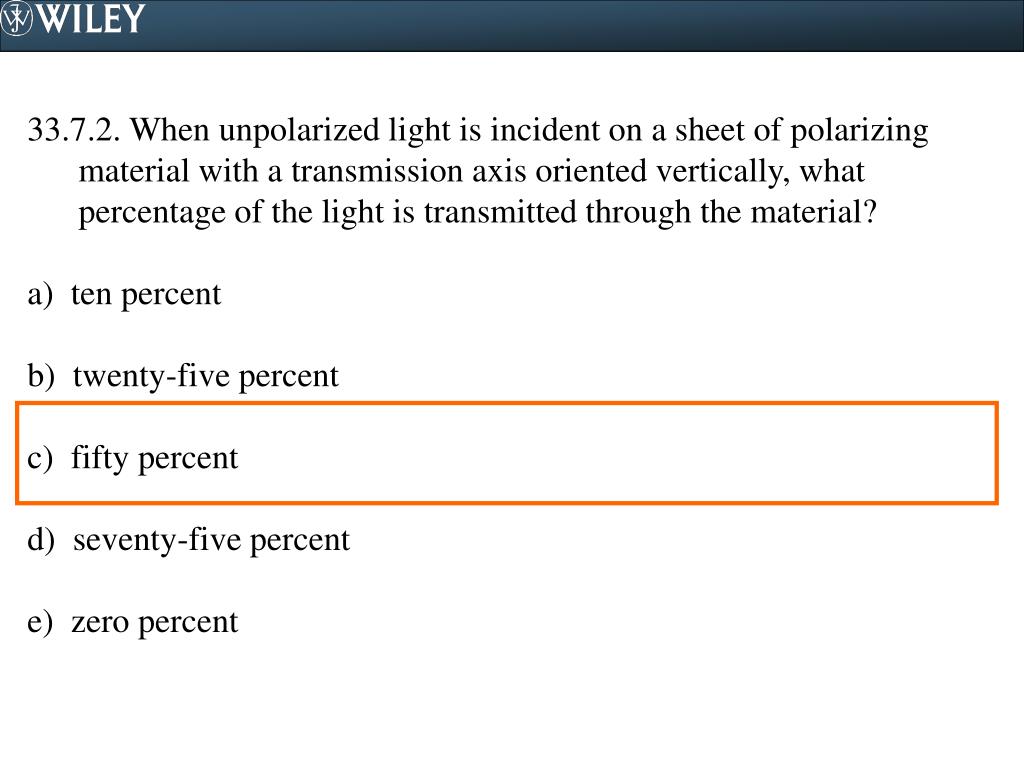Click the letter label "c)"
Screen dimensions: 1024x768
[40, 458]
